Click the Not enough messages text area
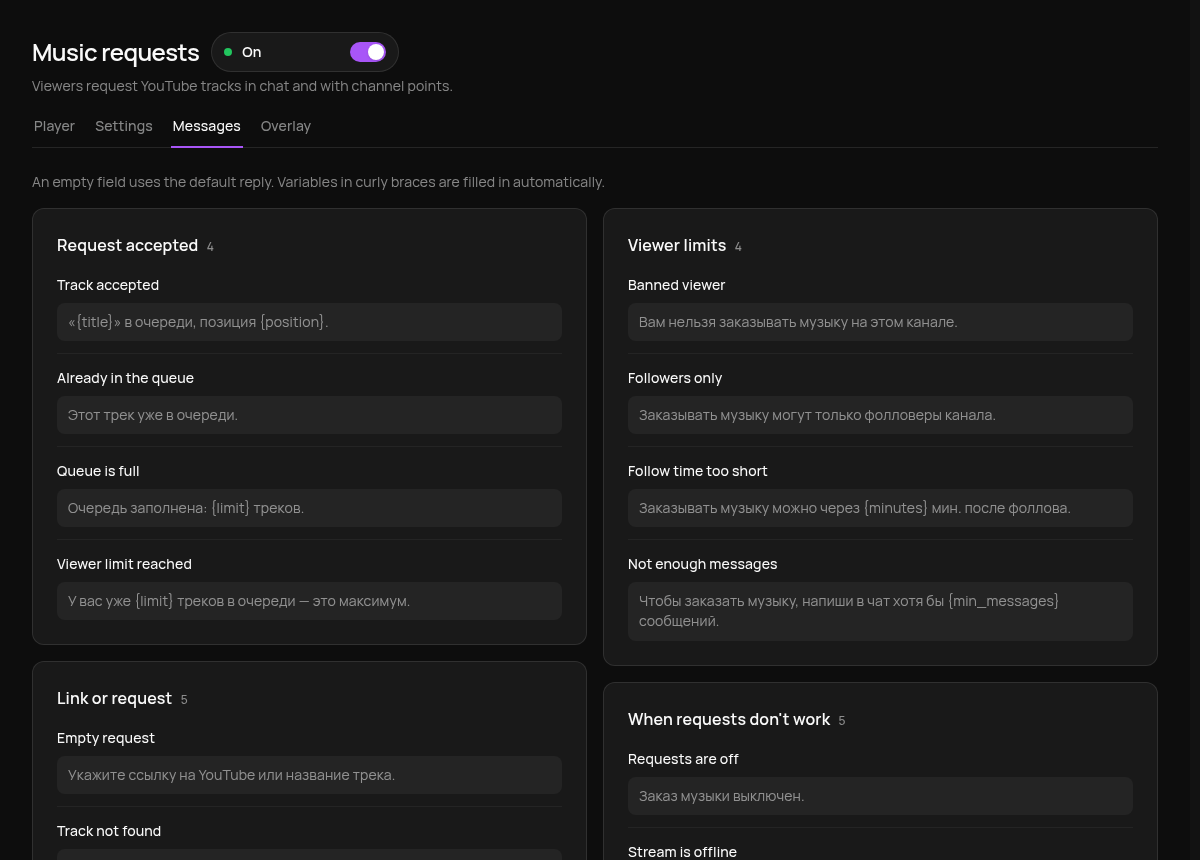This screenshot has height=860, width=1200. click(x=880, y=611)
